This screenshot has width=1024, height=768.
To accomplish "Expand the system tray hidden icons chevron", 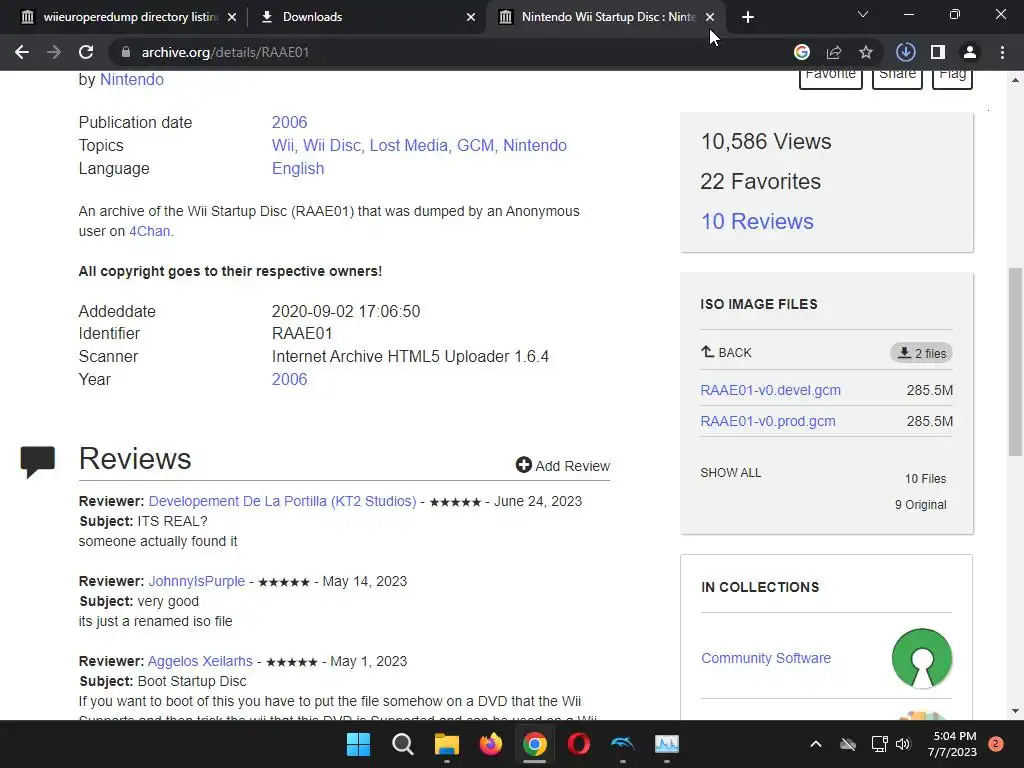I will [816, 744].
